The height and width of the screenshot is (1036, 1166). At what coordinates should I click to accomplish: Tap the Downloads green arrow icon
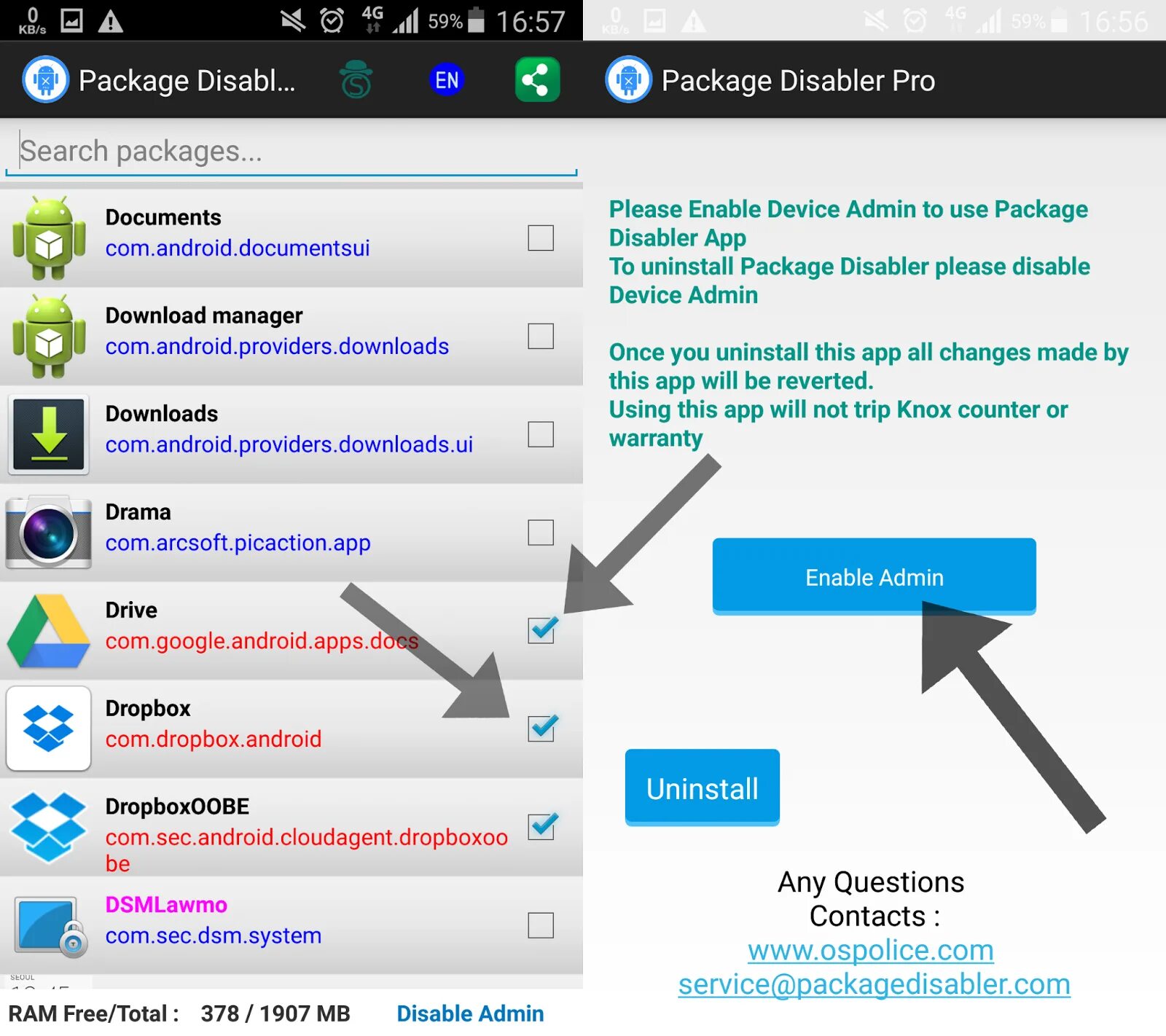click(49, 434)
